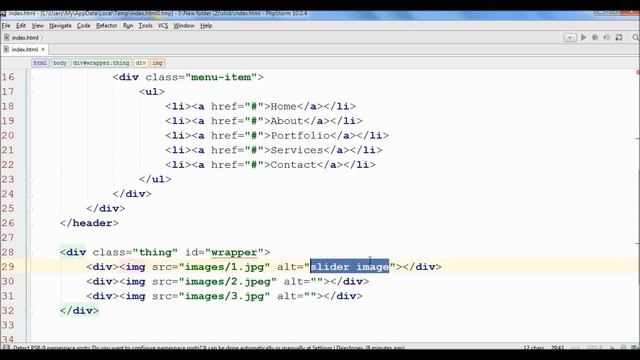Open the Edit menu
Viewport: 640px width, 360px height.
[x=21, y=26]
